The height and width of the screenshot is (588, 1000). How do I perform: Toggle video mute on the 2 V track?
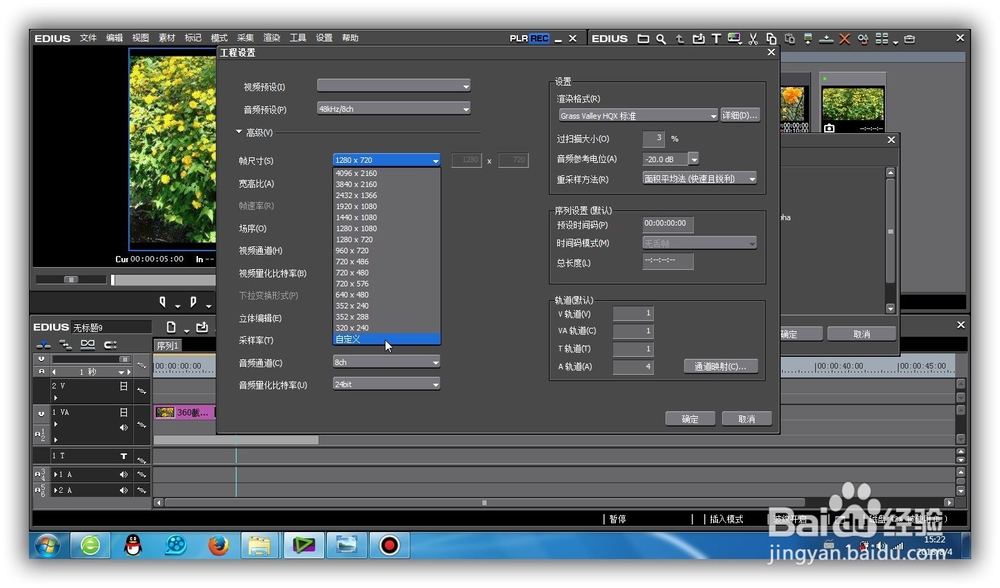(124, 386)
